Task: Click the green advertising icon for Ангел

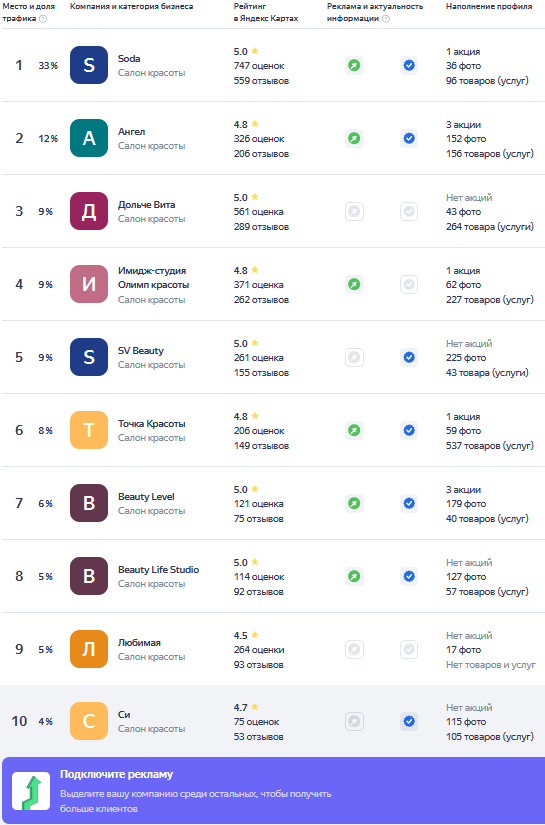Action: tap(355, 139)
